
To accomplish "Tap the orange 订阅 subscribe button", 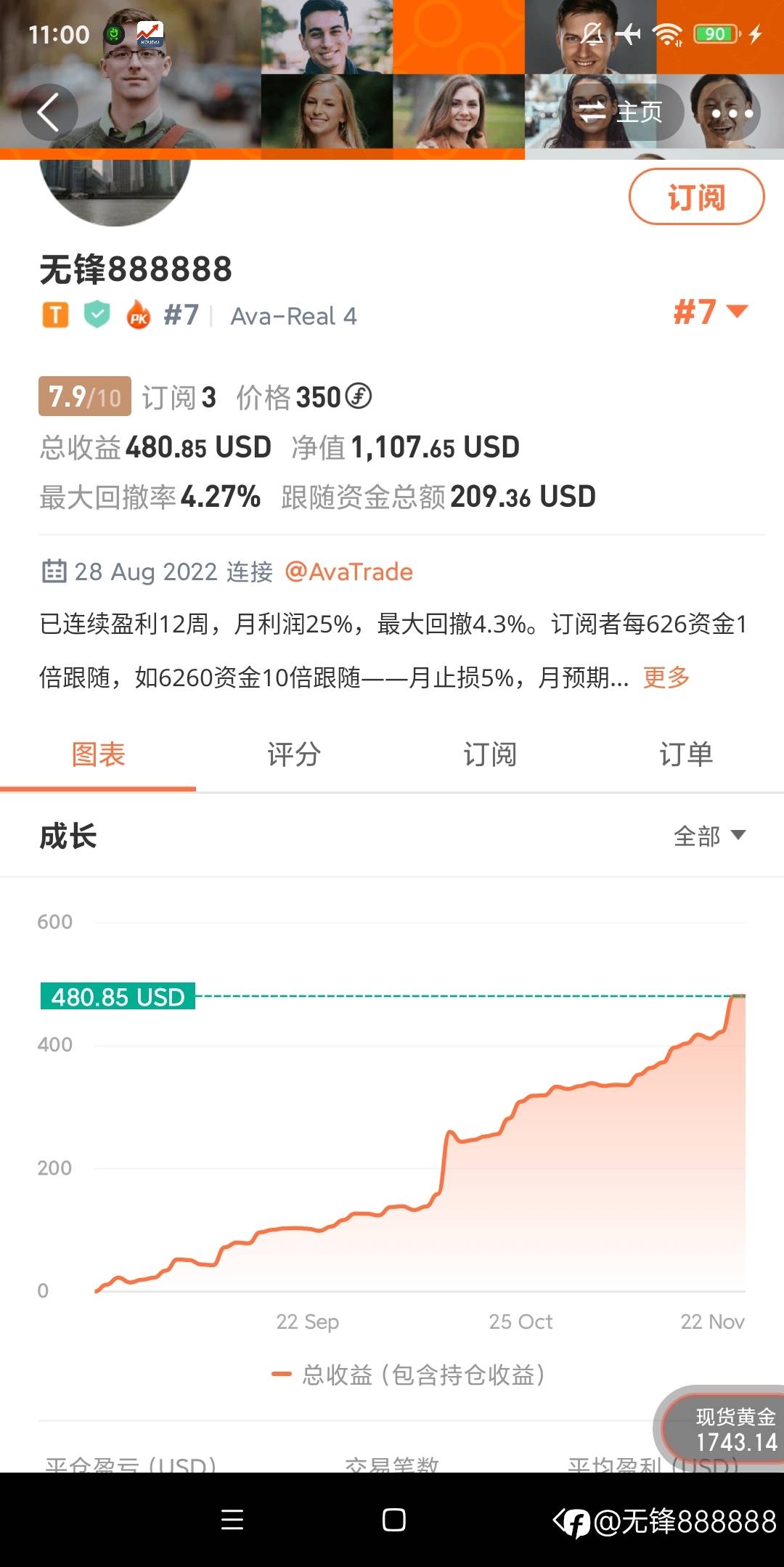I will click(x=695, y=197).
